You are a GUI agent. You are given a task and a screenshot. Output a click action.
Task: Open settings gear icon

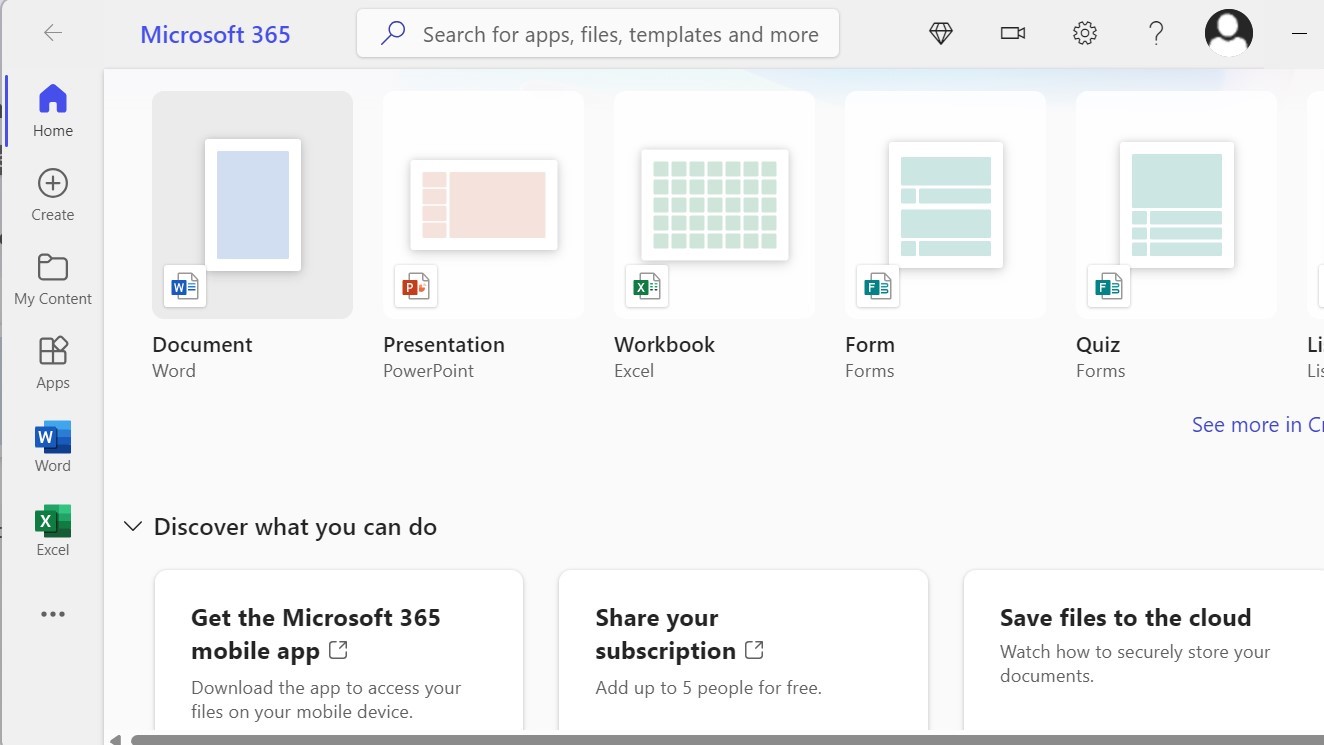click(1085, 33)
